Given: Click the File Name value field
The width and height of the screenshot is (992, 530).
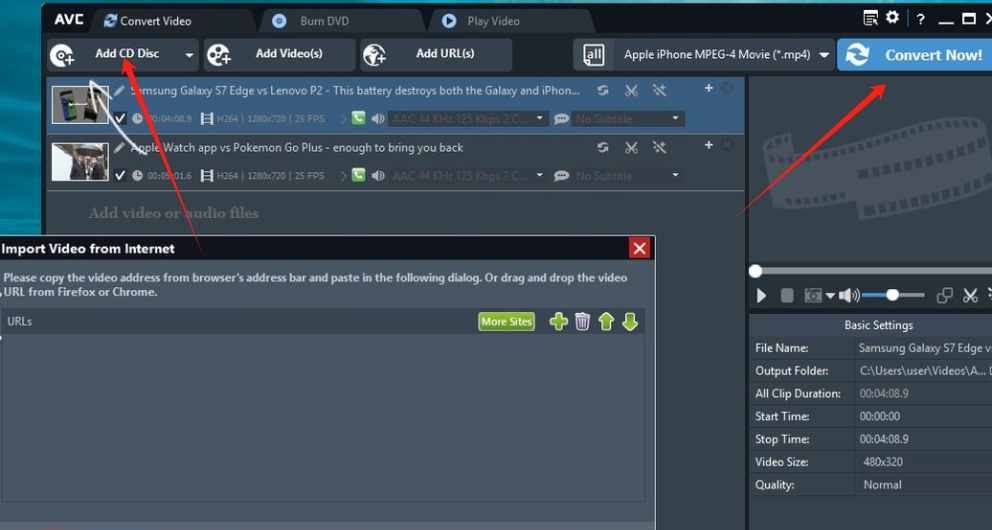Looking at the screenshot, I should 923,348.
